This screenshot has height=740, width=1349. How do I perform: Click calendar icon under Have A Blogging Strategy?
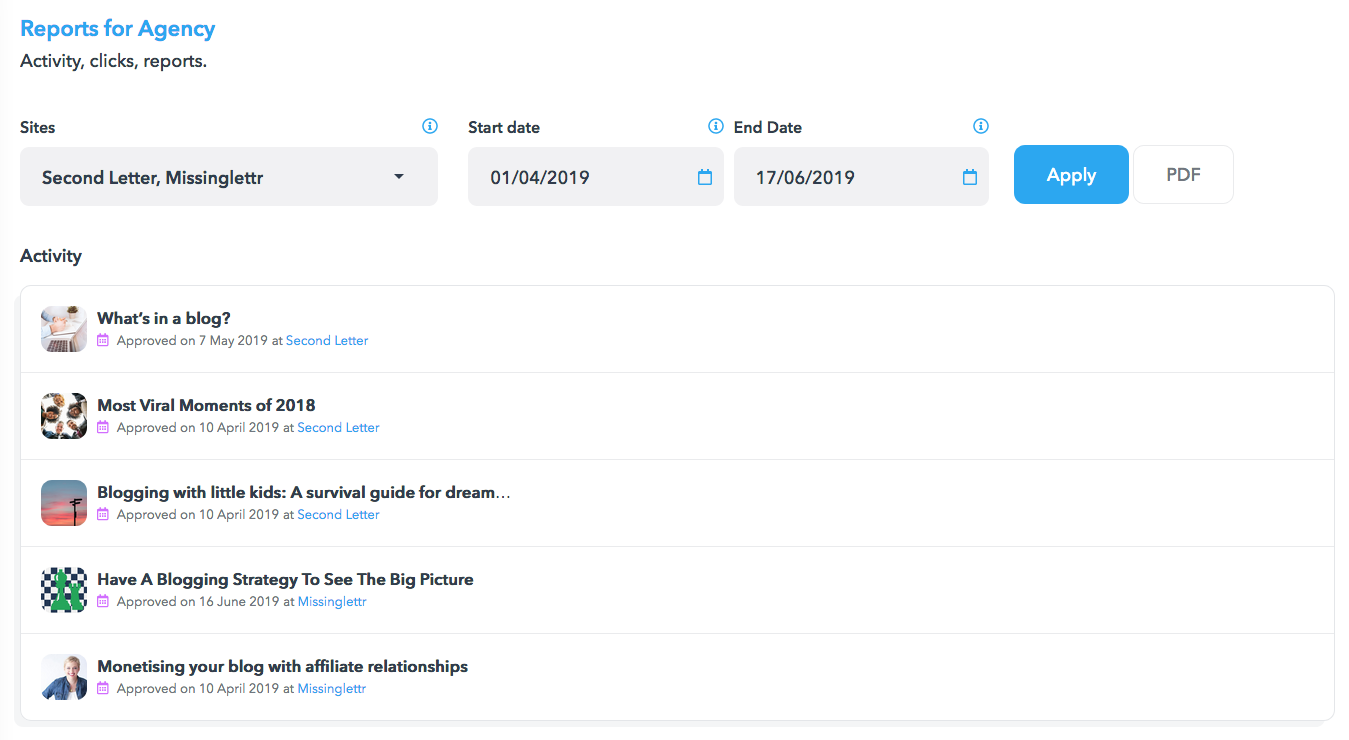point(103,602)
